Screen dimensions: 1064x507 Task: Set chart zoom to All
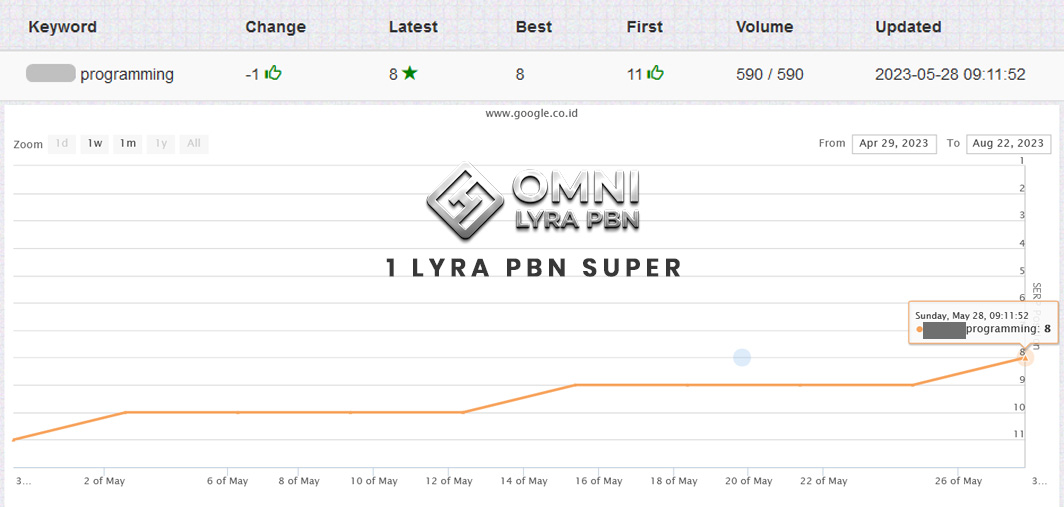(194, 144)
